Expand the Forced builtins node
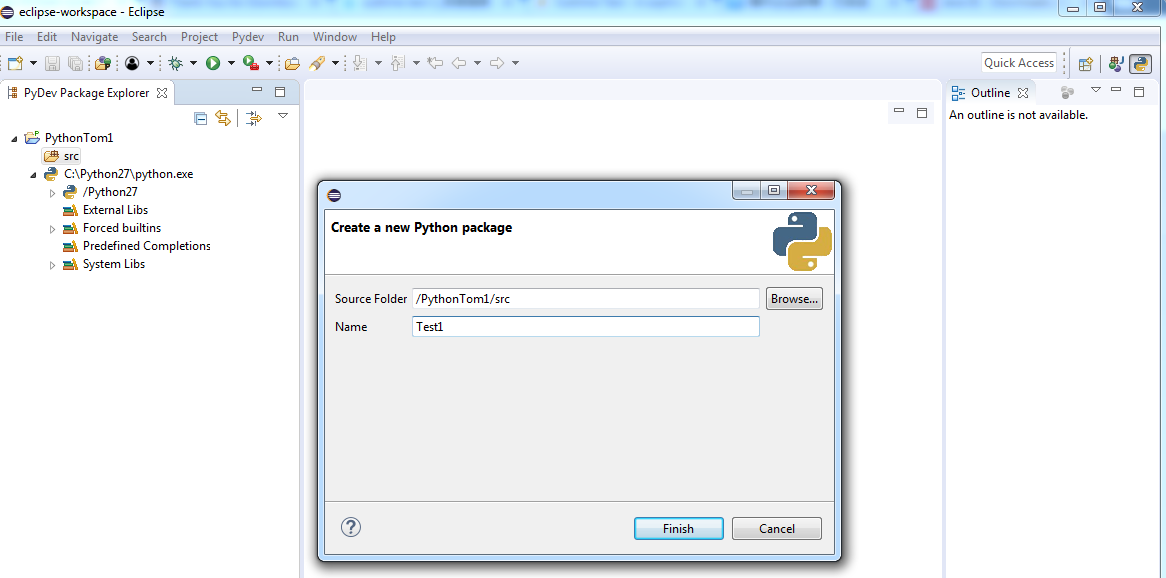Screen dimensions: 1166x578 [52, 229]
